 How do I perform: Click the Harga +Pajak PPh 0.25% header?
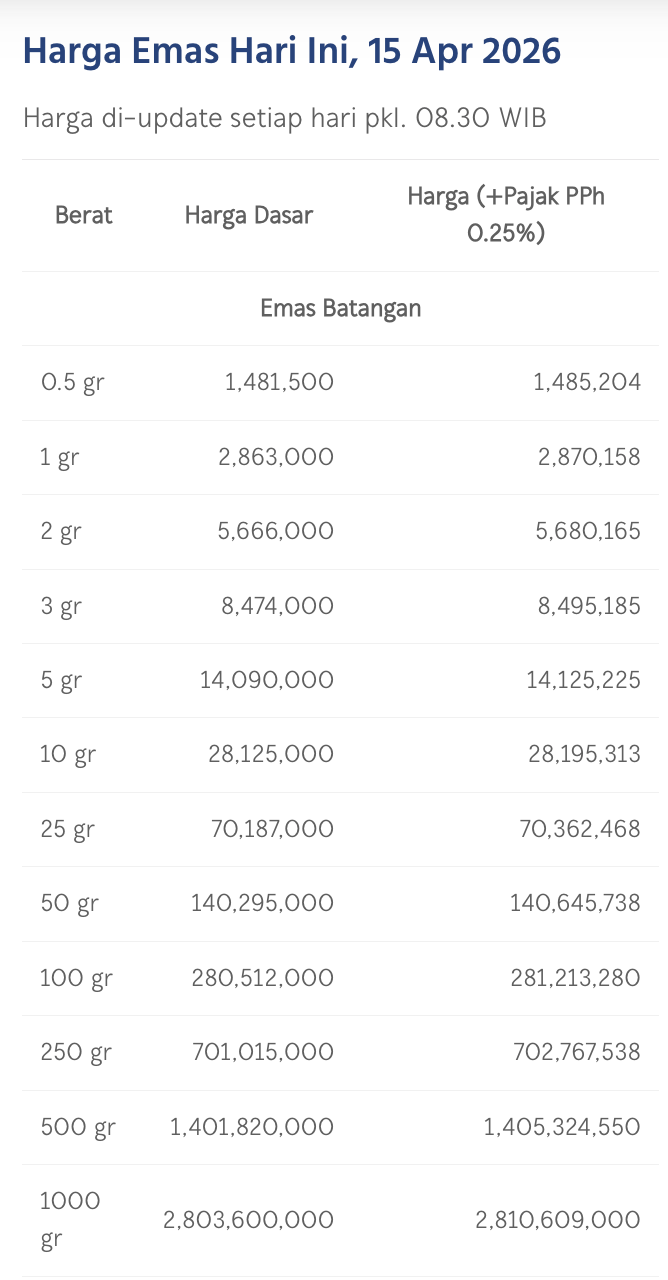[506, 215]
